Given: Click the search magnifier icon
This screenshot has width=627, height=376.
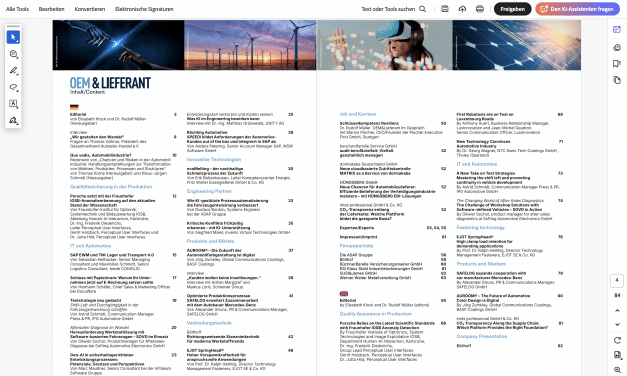Looking at the screenshot, I should 423,9.
